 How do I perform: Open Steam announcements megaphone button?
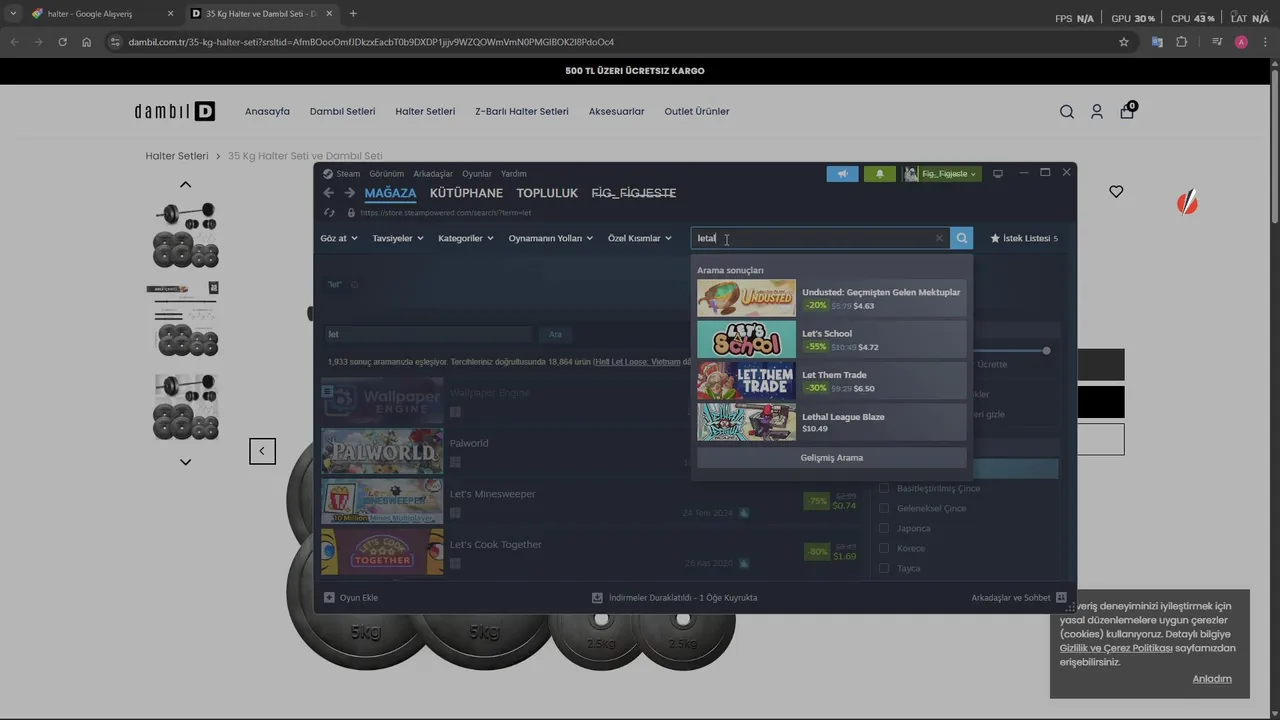click(842, 174)
